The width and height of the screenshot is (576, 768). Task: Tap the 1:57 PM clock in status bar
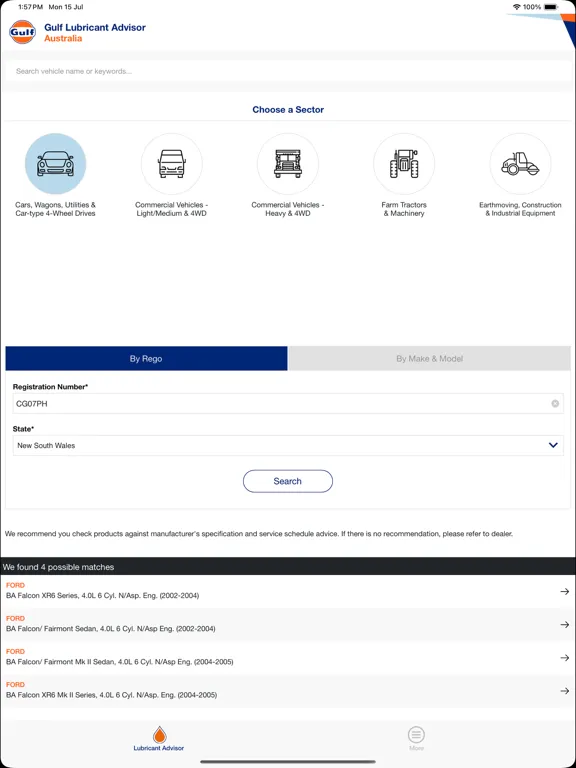point(30,7)
